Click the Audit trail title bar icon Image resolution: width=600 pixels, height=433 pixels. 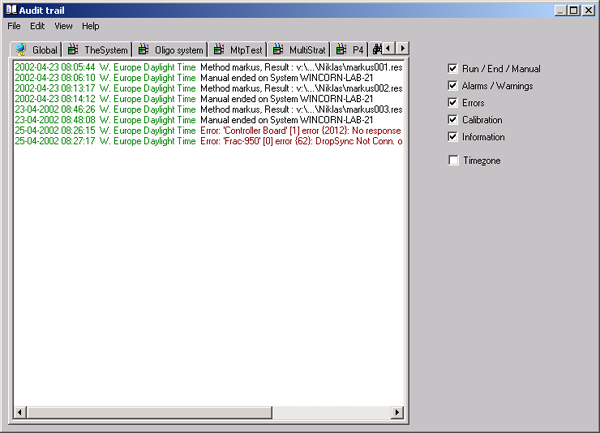(9, 9)
